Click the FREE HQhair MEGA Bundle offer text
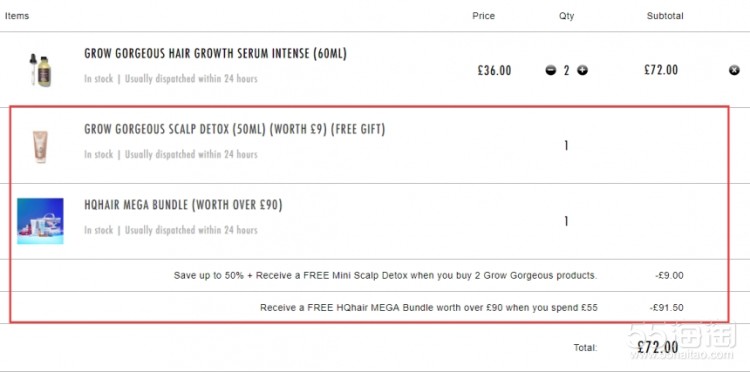750x372 pixels. click(x=429, y=307)
